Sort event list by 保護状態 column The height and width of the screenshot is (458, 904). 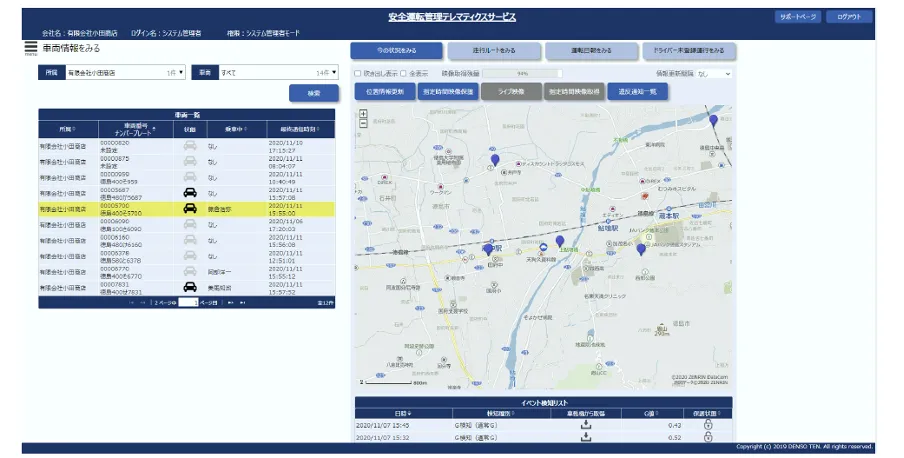coord(707,413)
